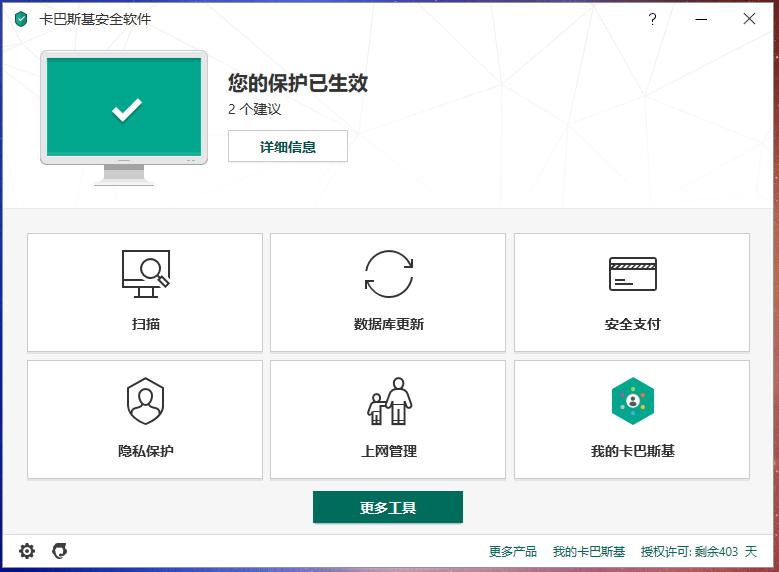Click the 数据库更新 tile label

[x=389, y=324]
